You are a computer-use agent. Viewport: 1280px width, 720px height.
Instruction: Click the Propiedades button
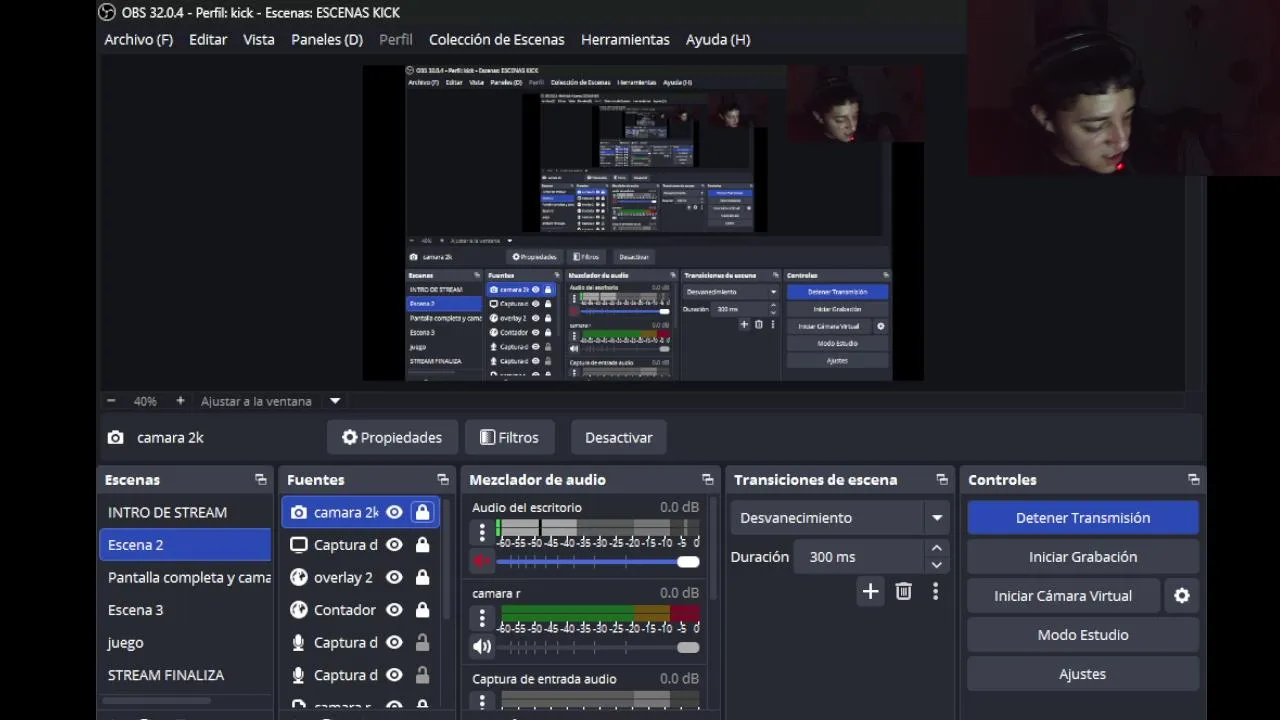[x=392, y=438]
